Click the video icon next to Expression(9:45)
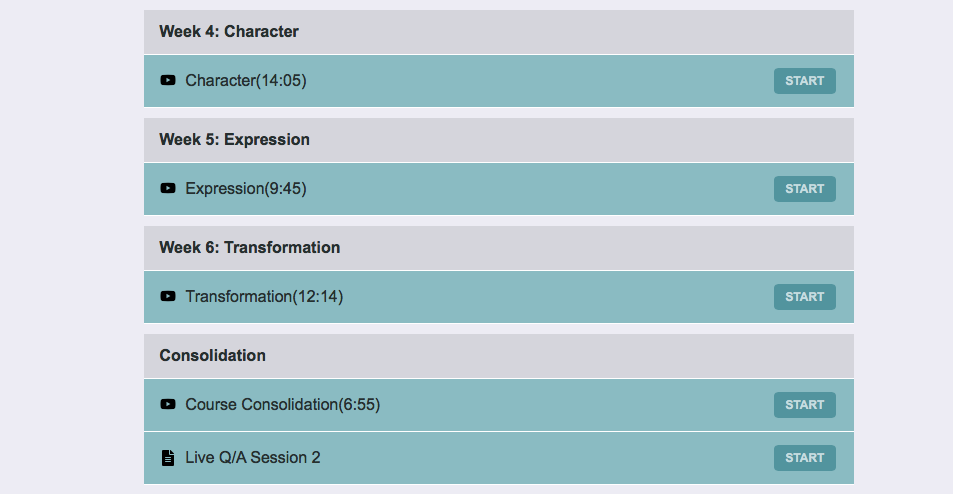 tap(168, 188)
